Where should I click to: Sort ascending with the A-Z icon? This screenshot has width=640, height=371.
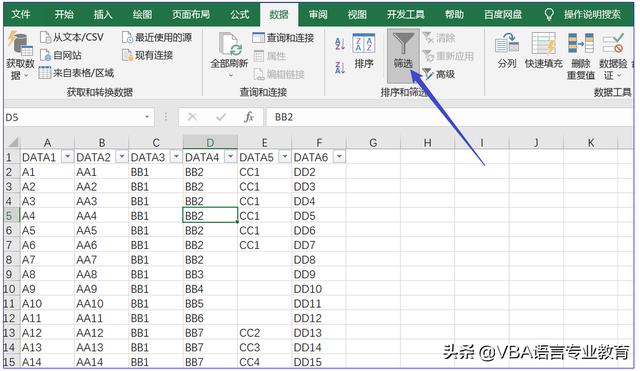point(340,43)
